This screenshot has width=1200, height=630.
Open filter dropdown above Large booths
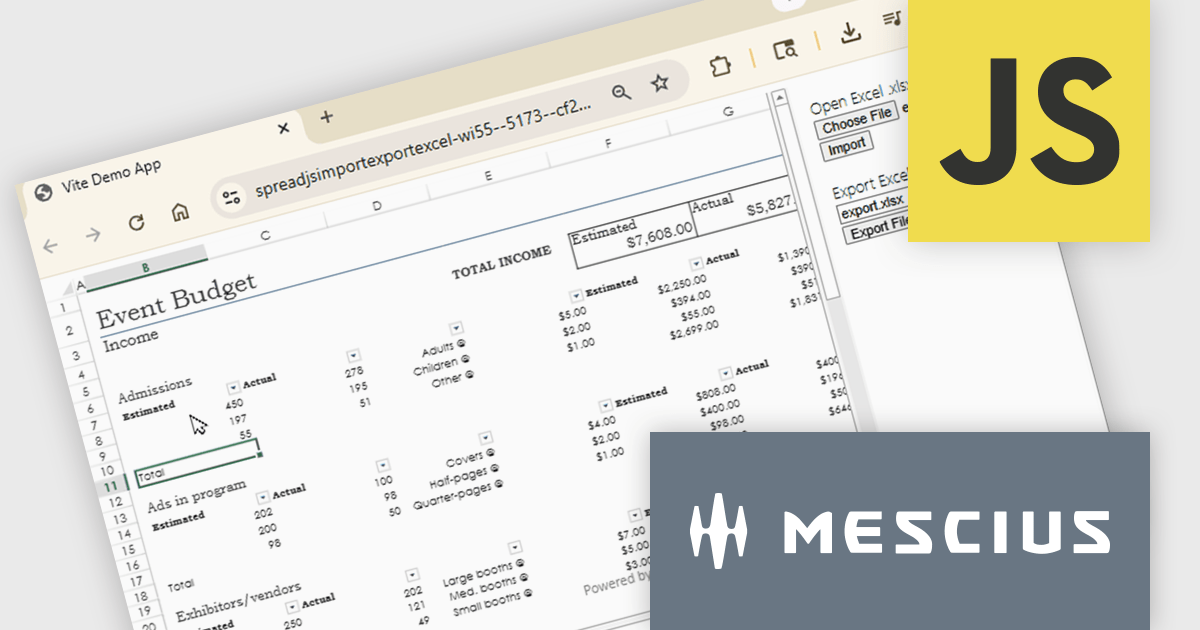click(514, 548)
